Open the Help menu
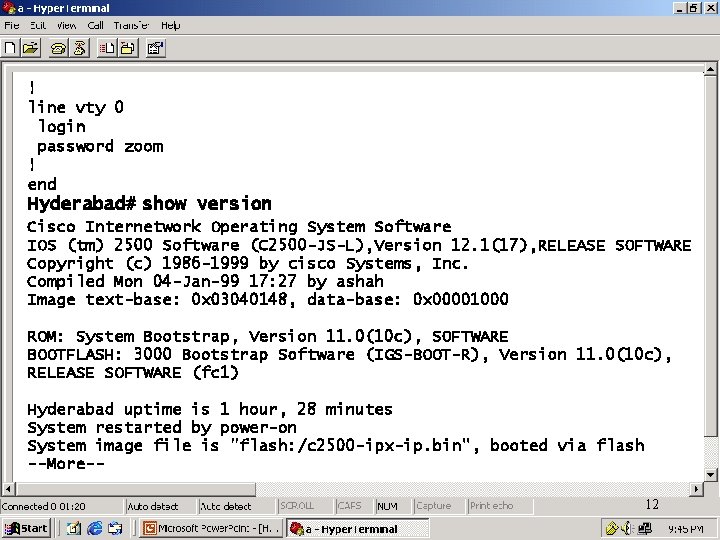Viewport: 720px width, 540px height. 170,25
